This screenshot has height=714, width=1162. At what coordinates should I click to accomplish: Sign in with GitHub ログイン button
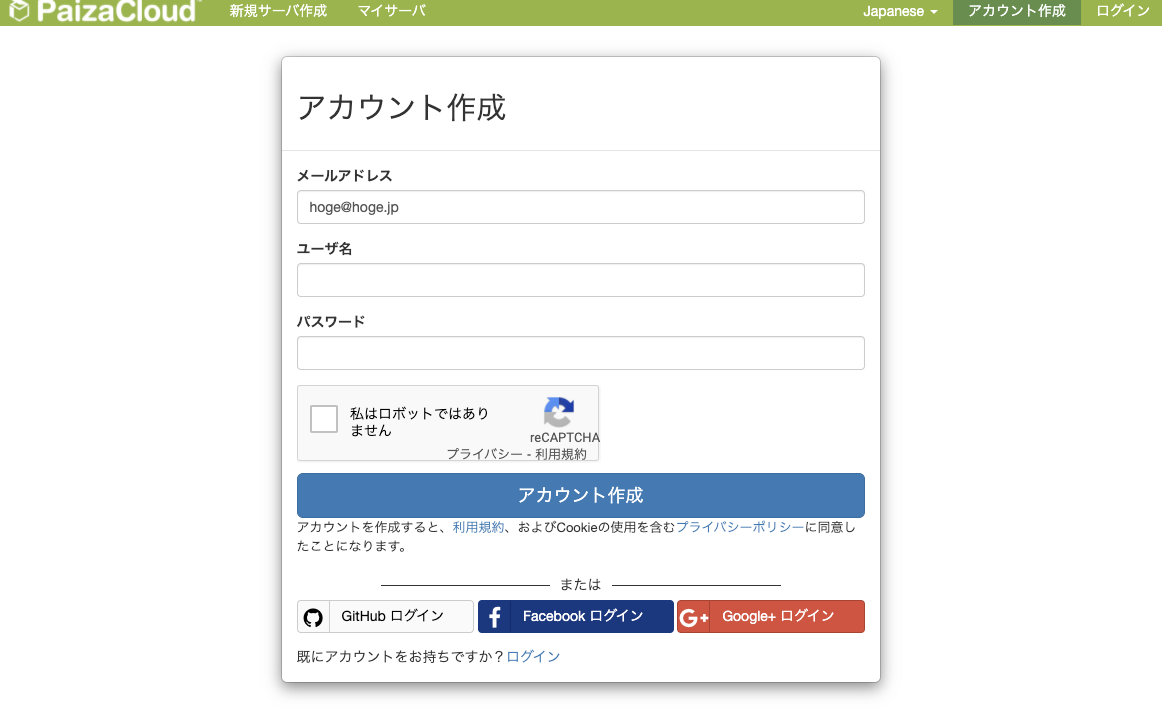[385, 617]
